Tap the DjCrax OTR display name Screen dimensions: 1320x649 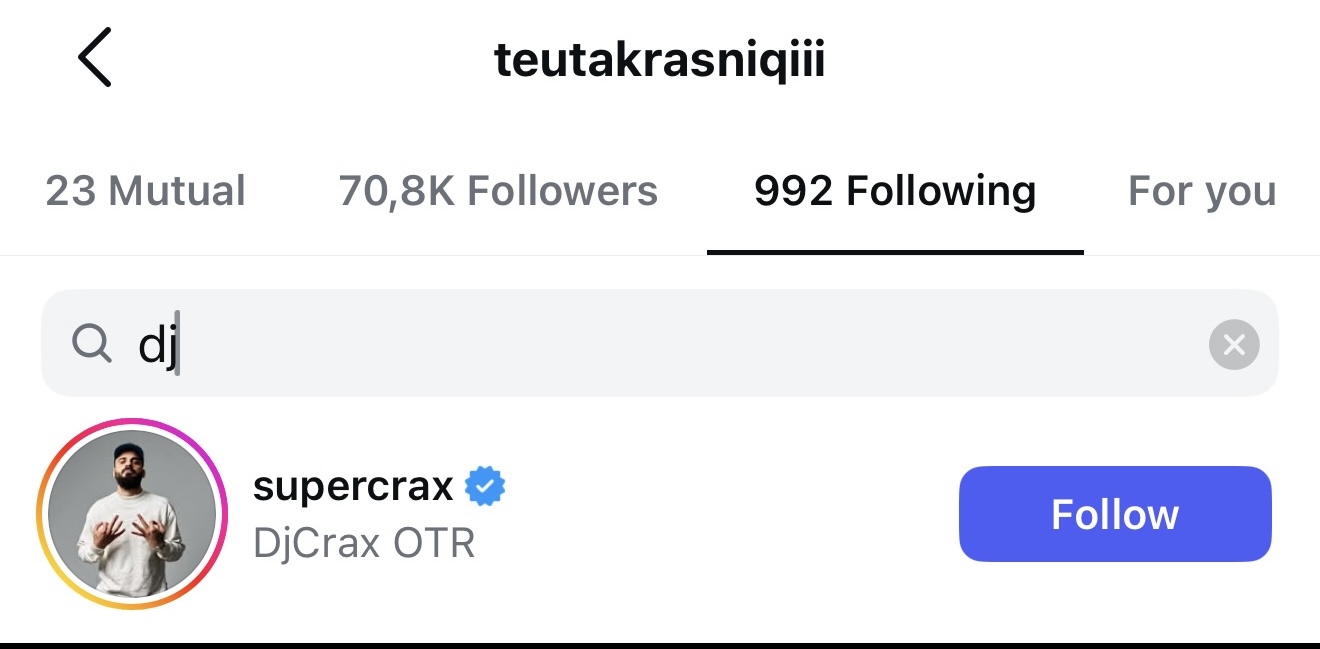point(364,543)
